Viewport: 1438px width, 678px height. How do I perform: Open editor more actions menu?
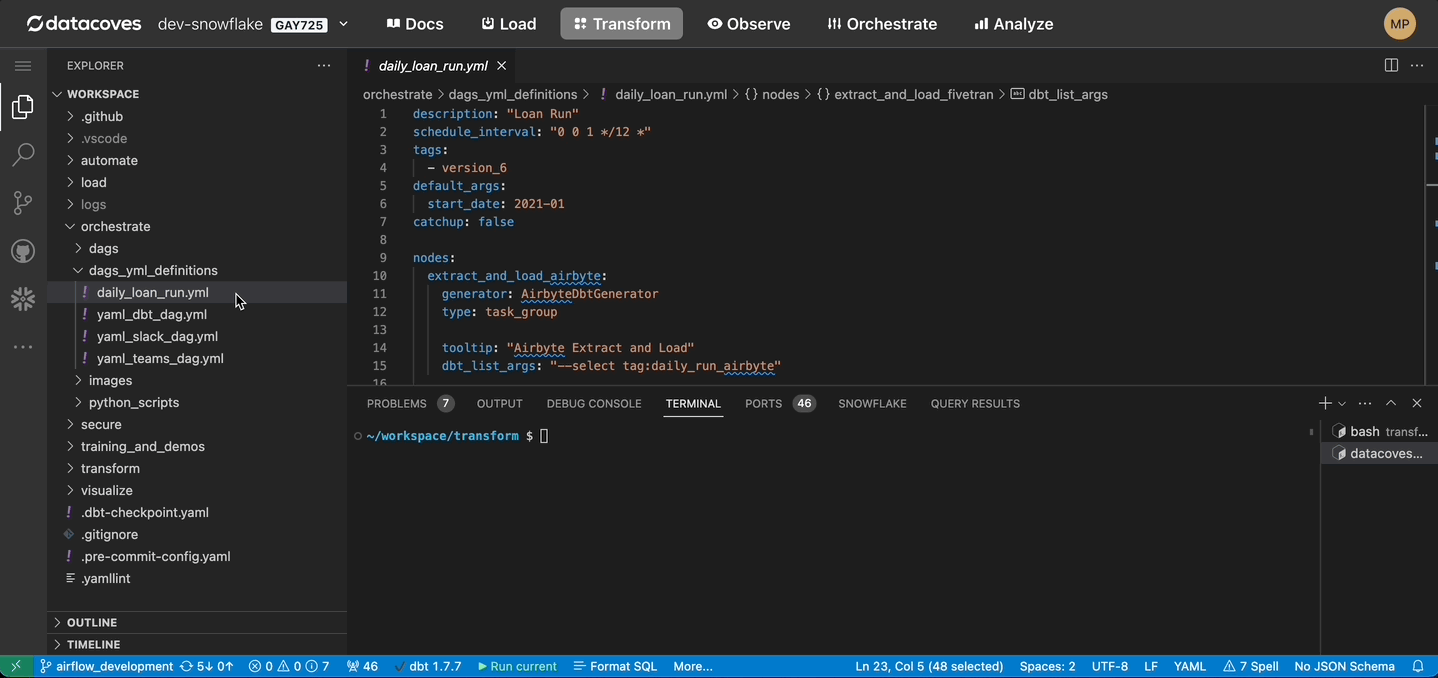click(1416, 65)
